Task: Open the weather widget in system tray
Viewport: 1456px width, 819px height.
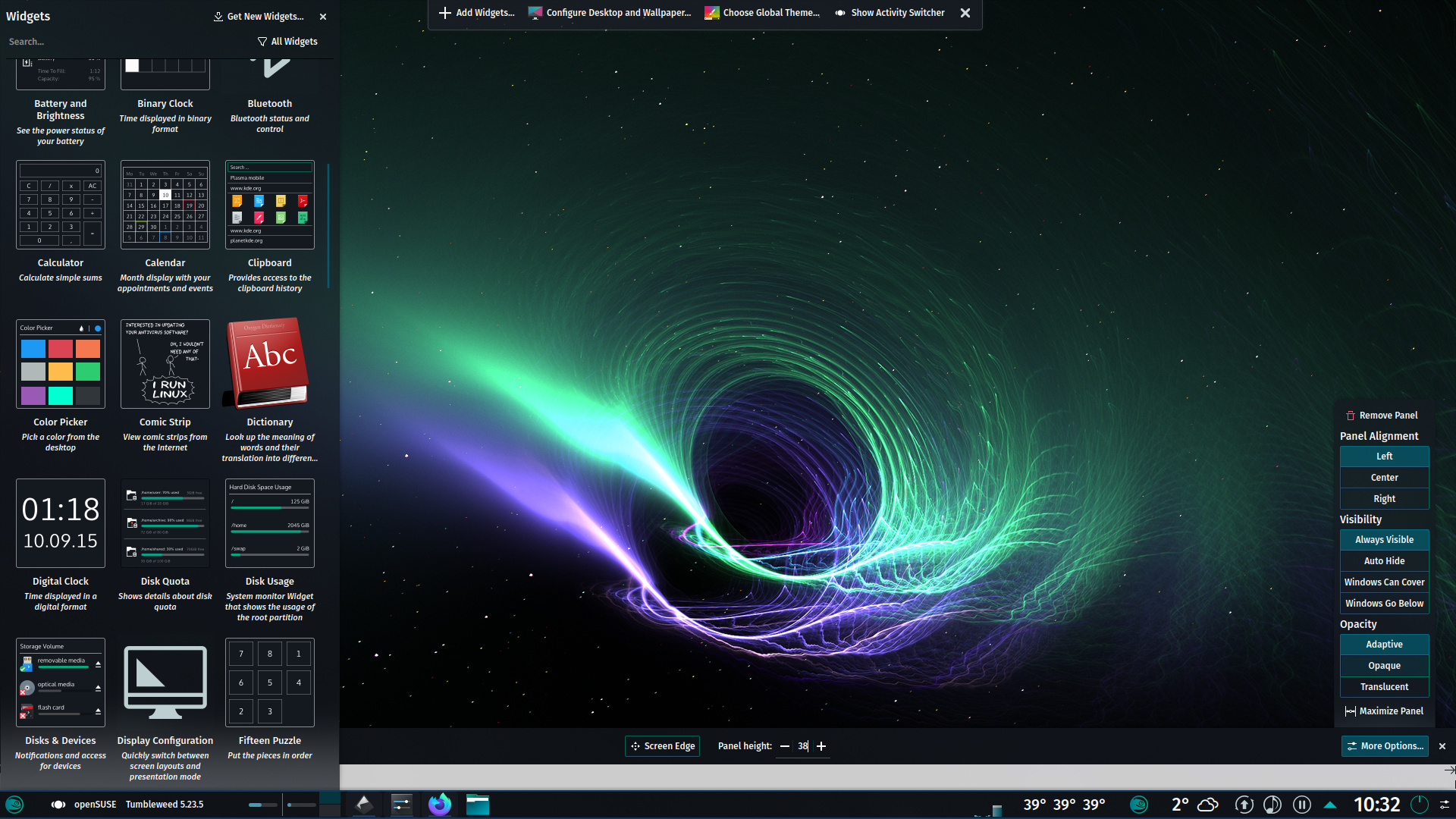Action: [1194, 805]
